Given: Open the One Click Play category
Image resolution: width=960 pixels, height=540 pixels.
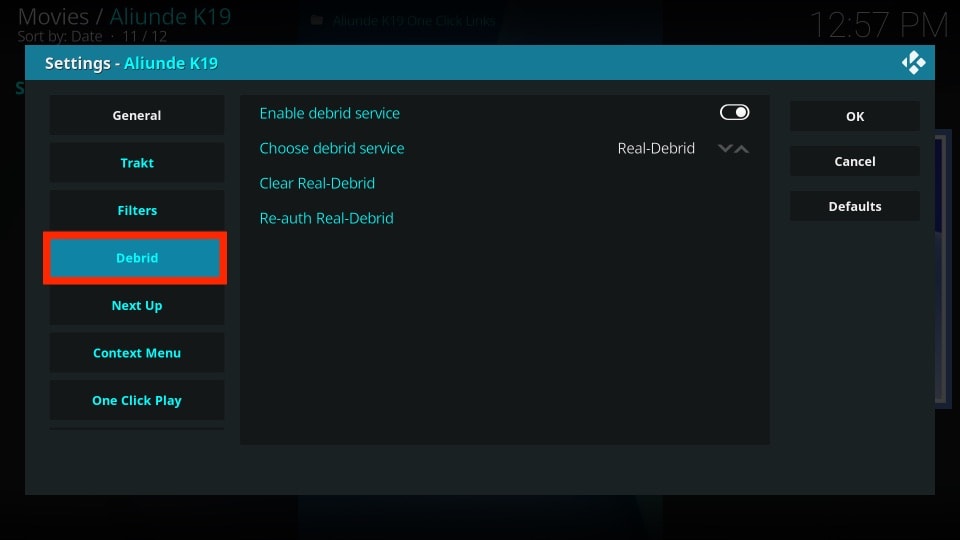Looking at the screenshot, I should [137, 400].
